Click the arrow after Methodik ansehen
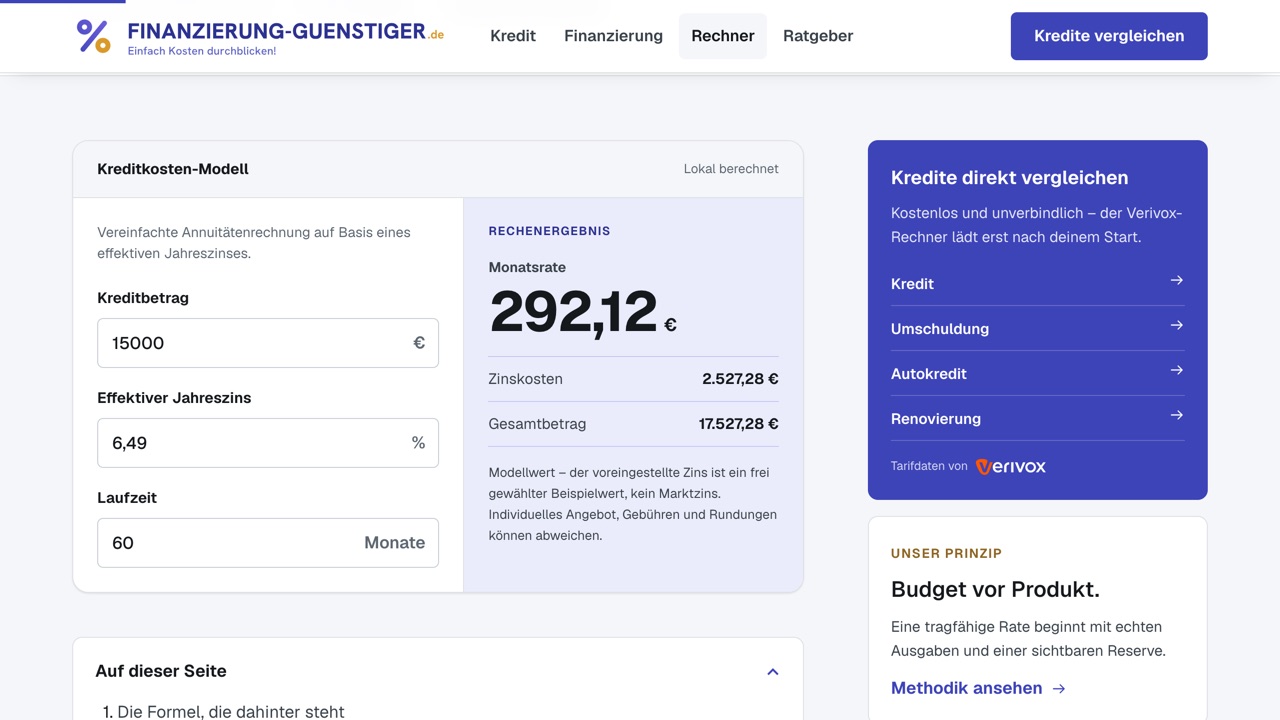Viewport: 1280px width, 720px height. (1059, 689)
